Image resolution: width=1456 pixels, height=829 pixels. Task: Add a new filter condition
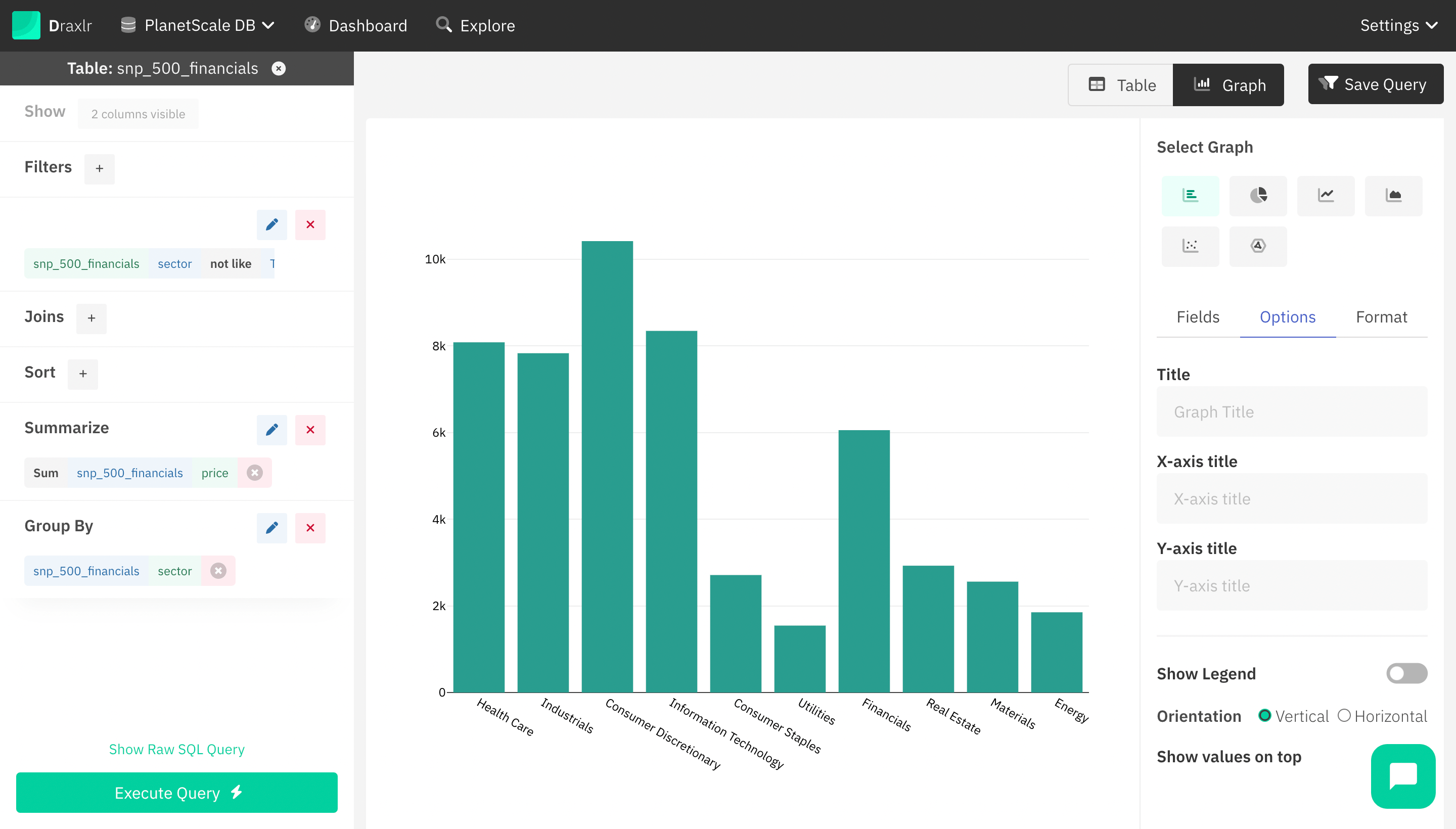[x=100, y=167]
